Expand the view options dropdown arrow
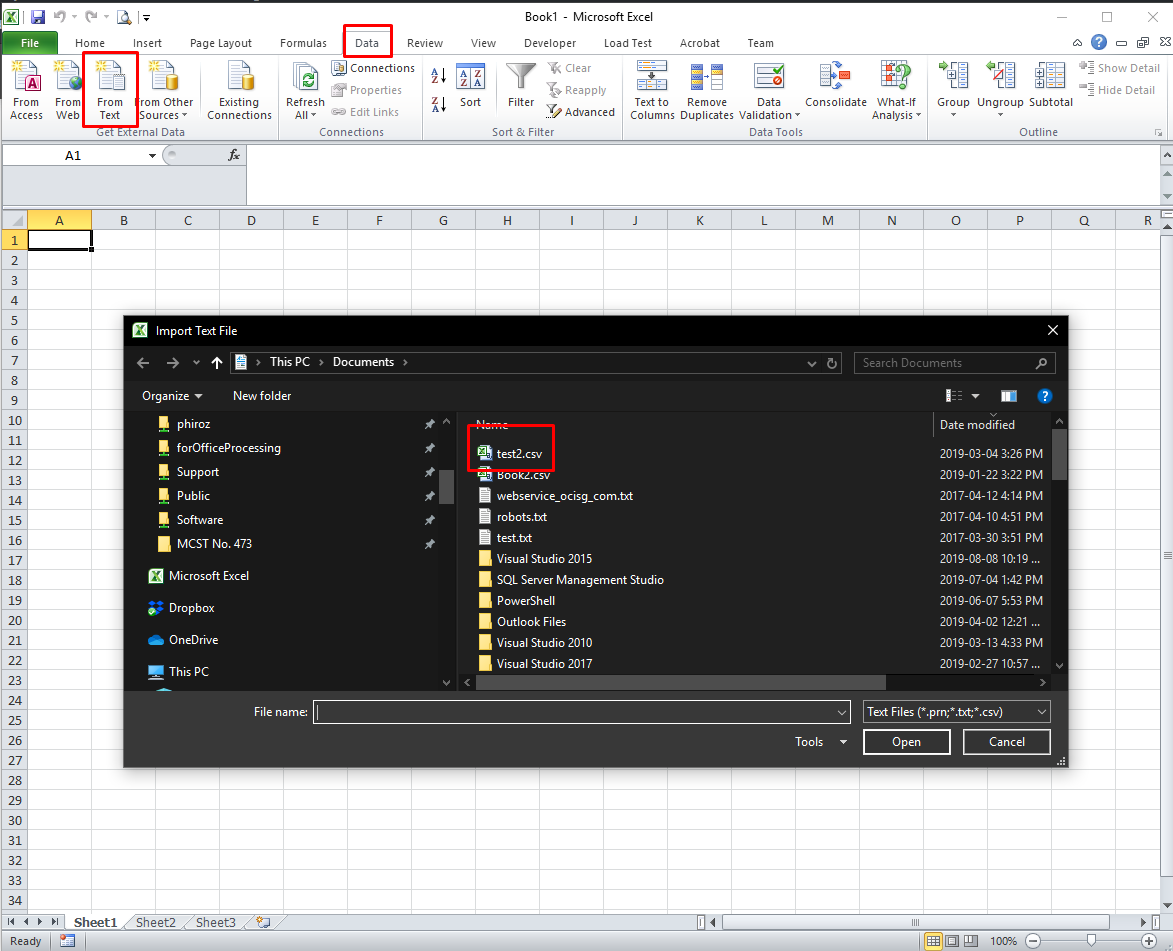Screen dimensions: 1173x951 [x=976, y=396]
